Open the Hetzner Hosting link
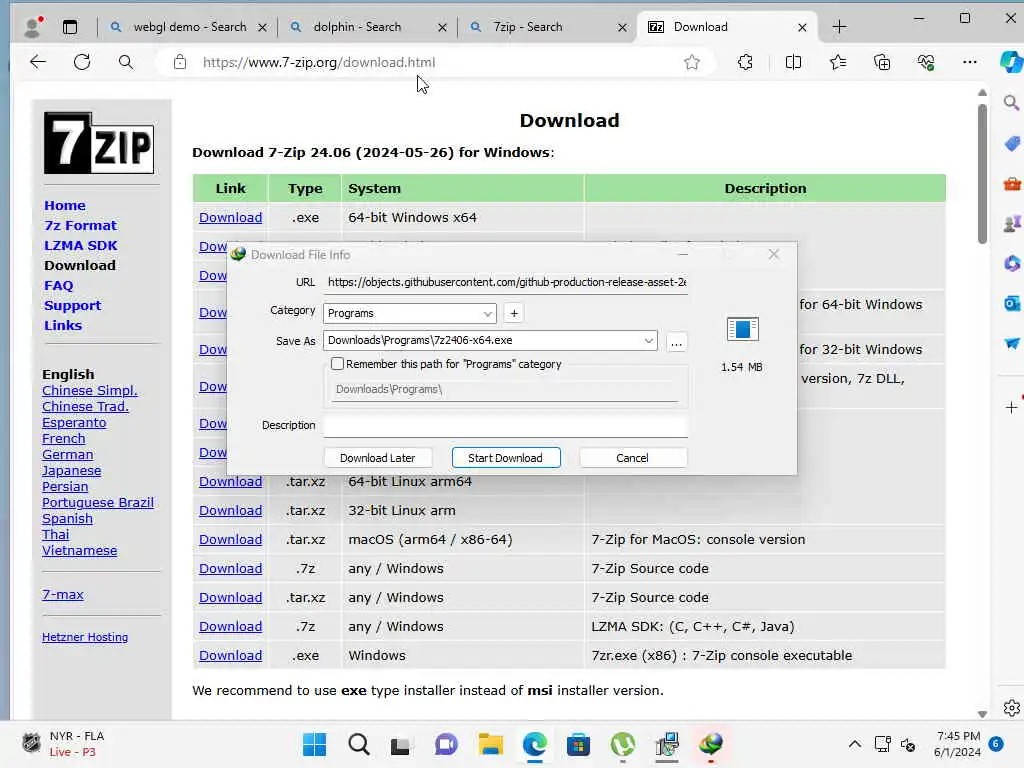Viewport: 1024px width, 768px height. click(85, 637)
